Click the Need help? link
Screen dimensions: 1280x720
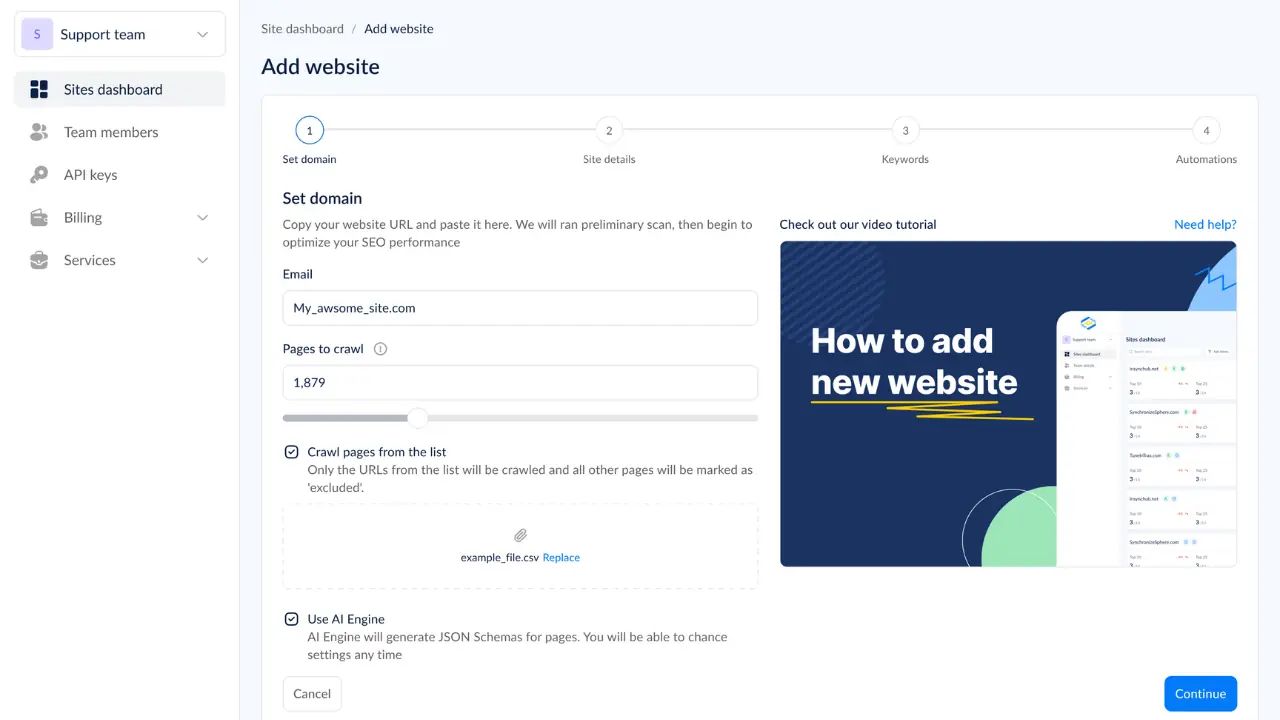click(x=1204, y=225)
